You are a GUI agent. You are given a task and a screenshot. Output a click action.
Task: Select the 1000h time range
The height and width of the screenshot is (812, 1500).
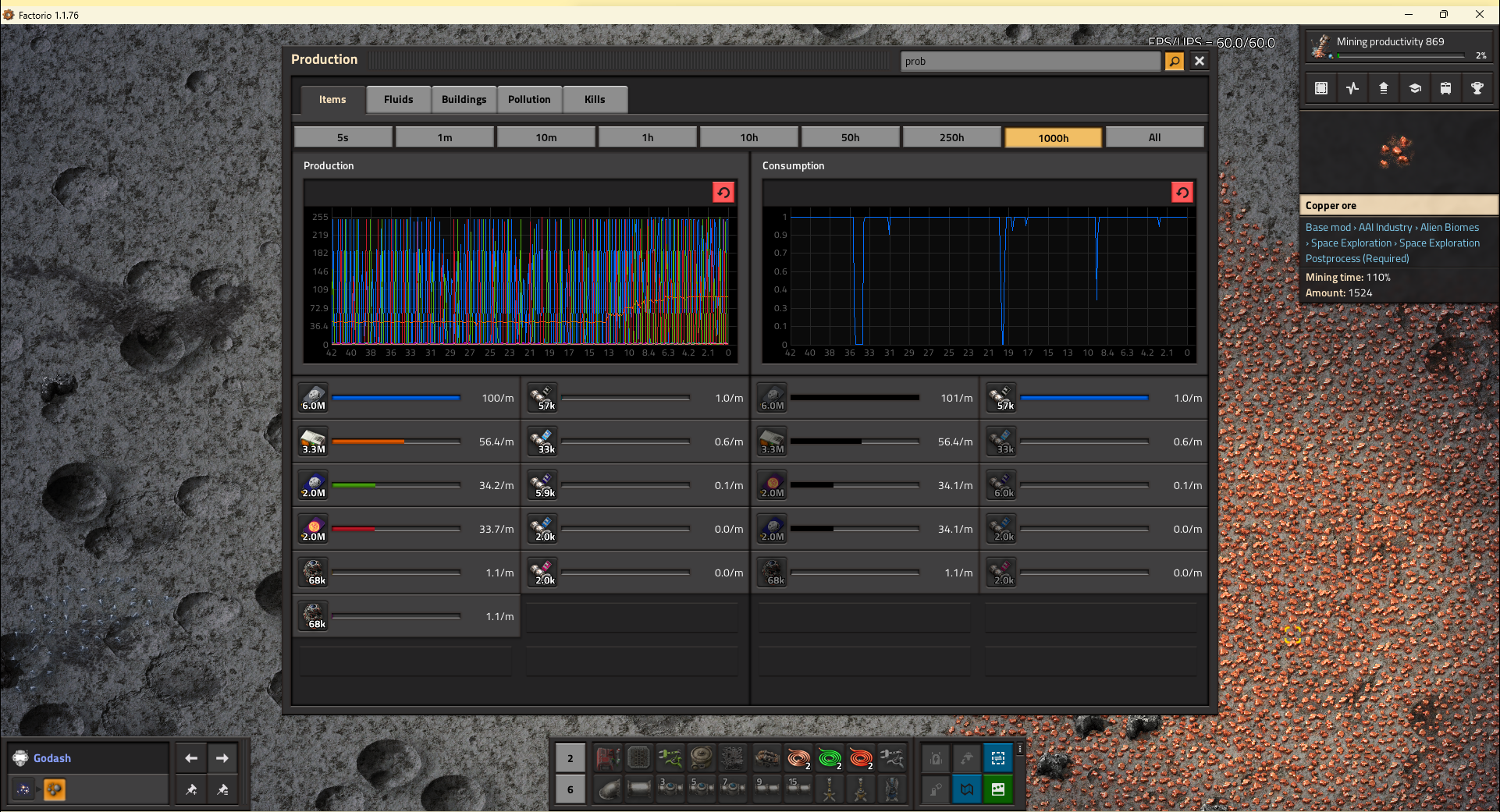click(1054, 137)
